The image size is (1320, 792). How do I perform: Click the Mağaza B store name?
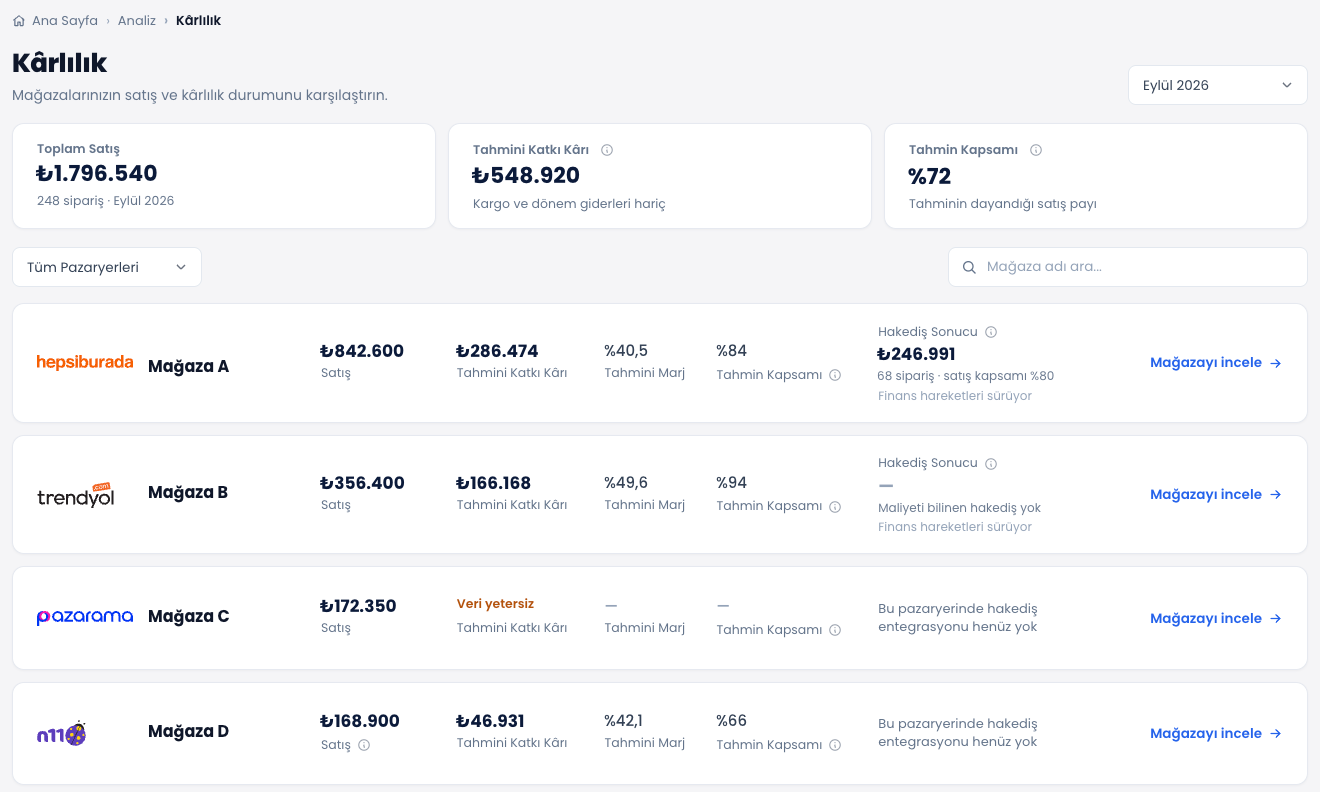tap(188, 492)
